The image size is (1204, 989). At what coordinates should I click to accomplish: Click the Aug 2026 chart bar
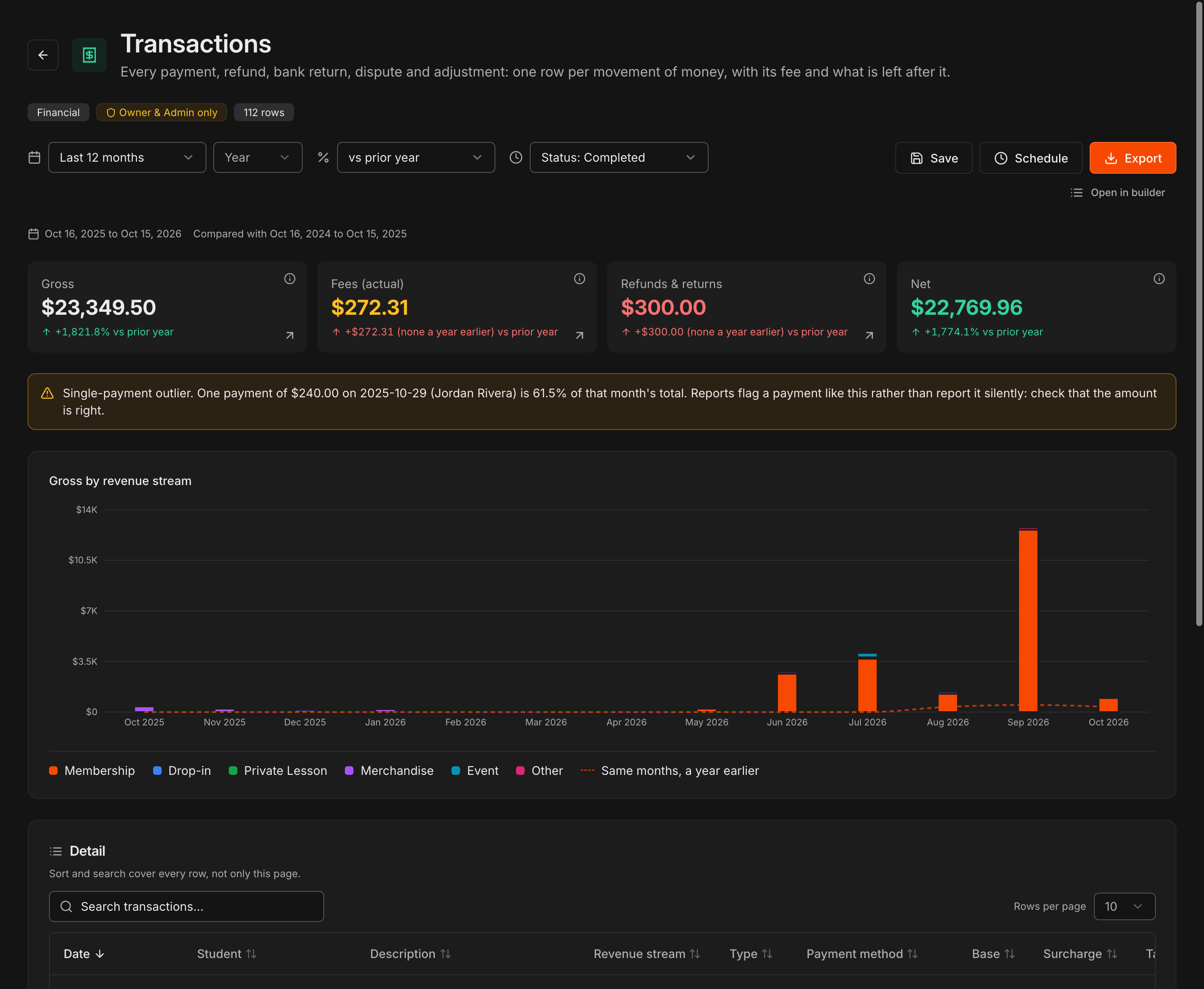click(948, 703)
